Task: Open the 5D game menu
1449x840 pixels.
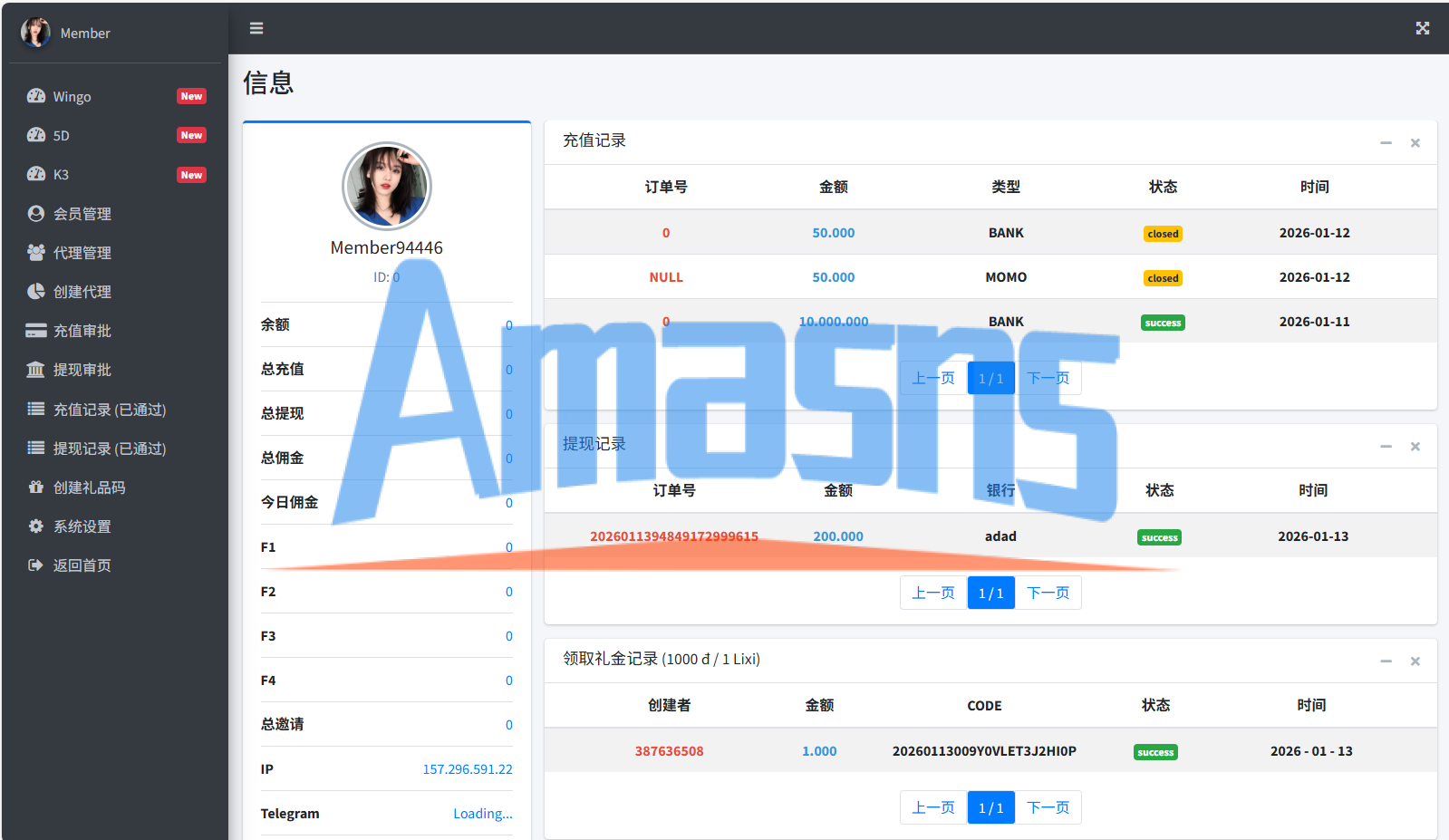Action: point(115,136)
